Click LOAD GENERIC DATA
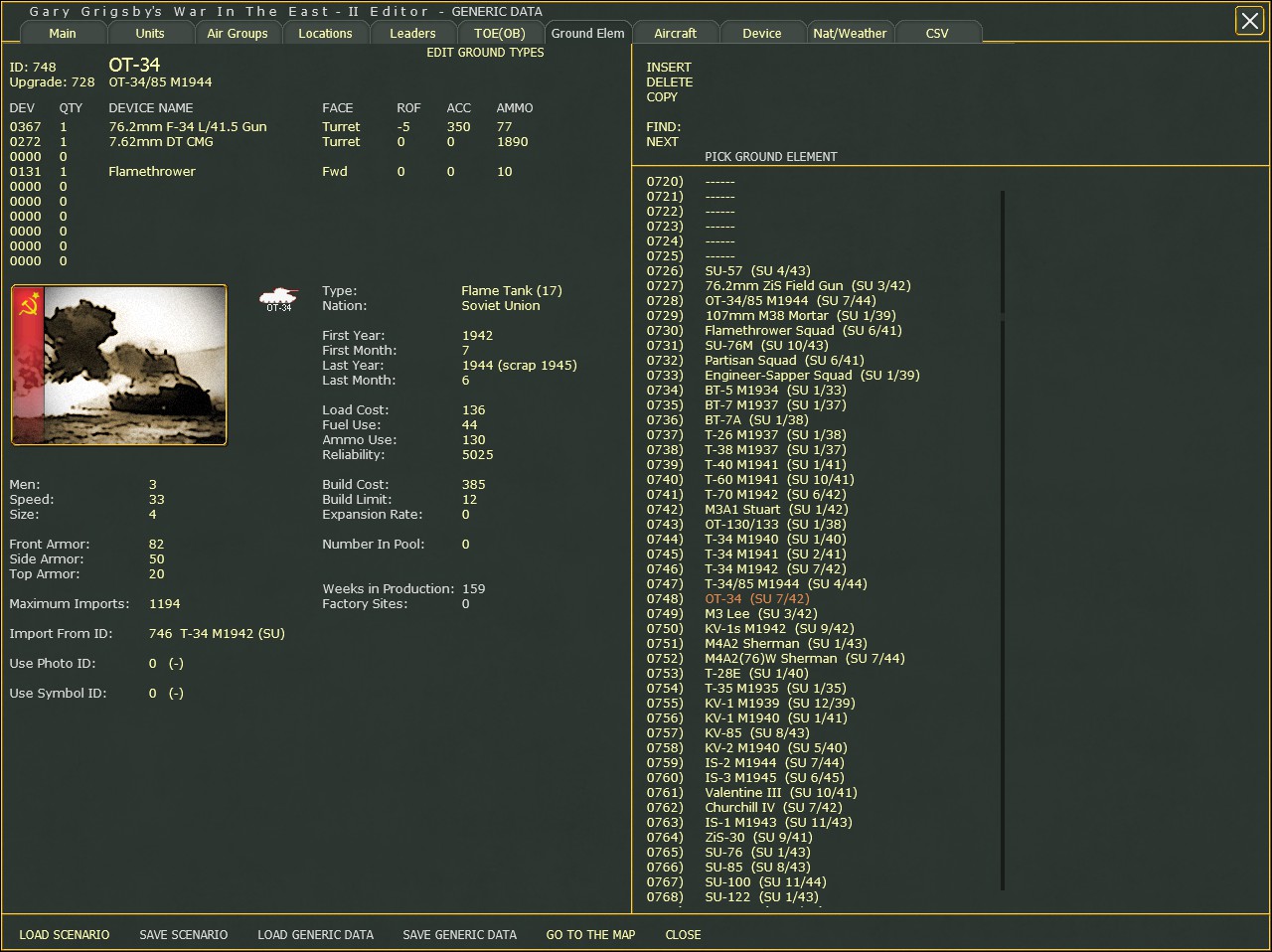Screen dimensions: 1272x952 316,935
